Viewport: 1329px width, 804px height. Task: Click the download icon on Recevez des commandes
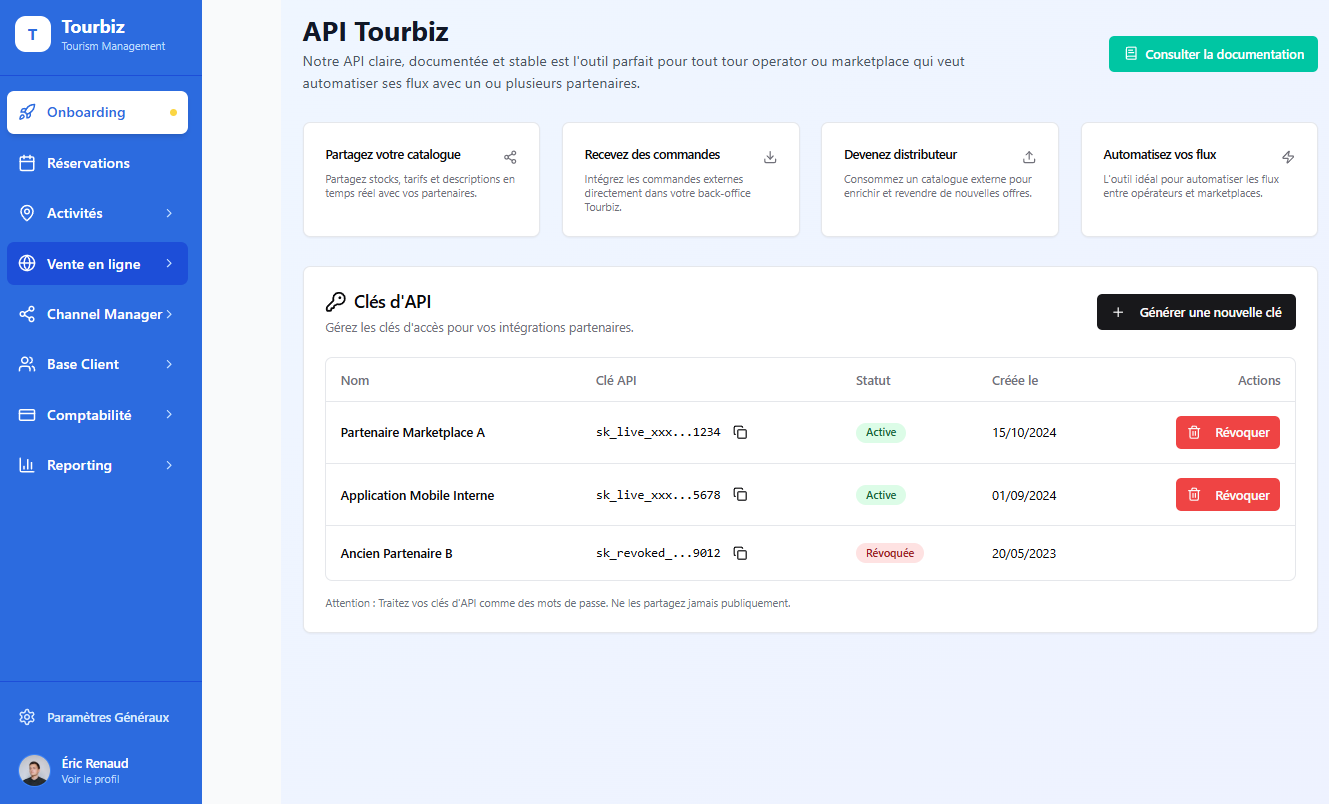[x=770, y=157]
